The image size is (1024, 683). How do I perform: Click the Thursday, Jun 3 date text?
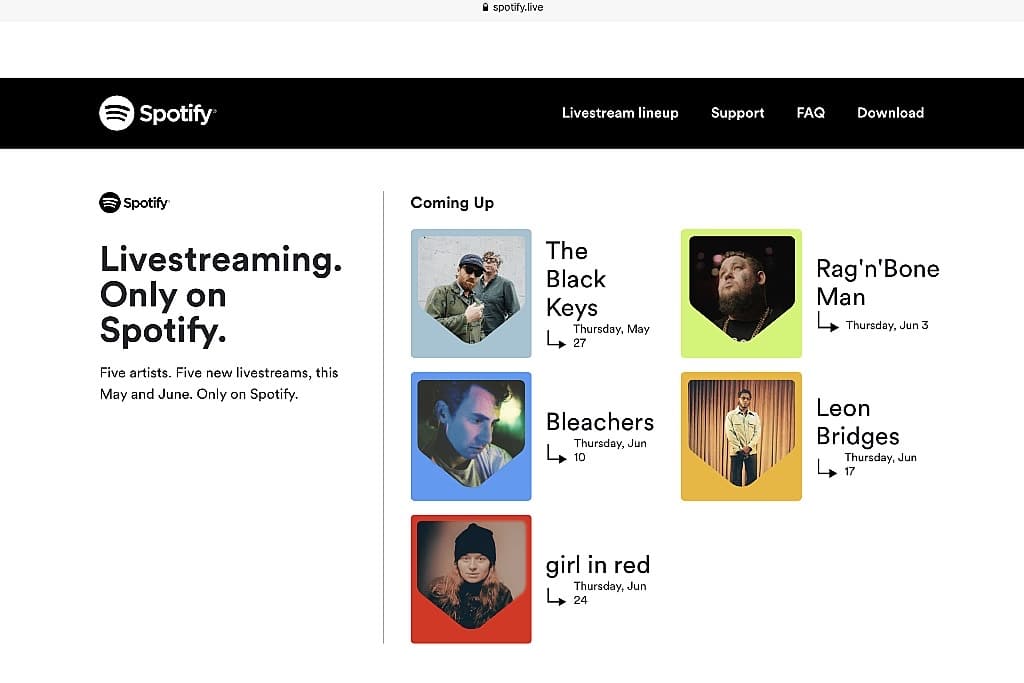click(887, 325)
